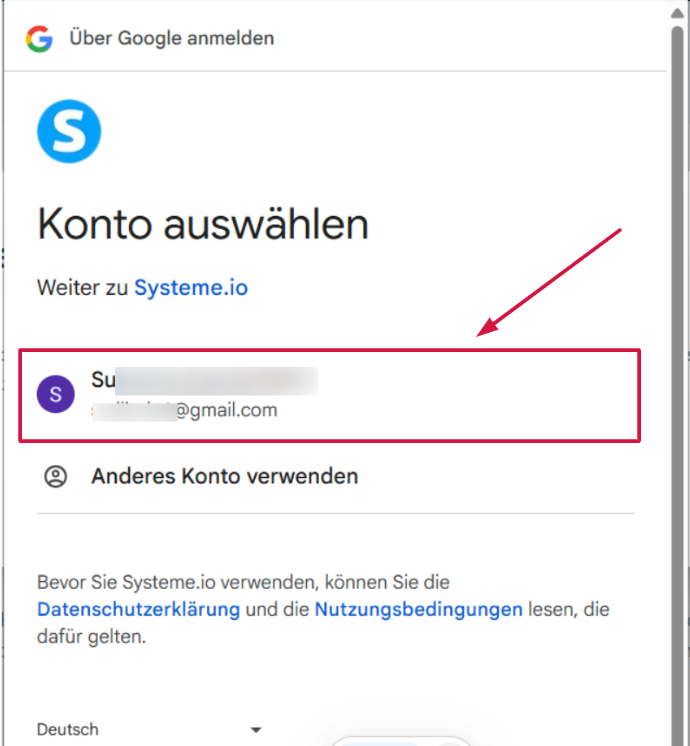This screenshot has width=690, height=746.
Task: Click the gmail.com email address text
Action: coord(185,410)
